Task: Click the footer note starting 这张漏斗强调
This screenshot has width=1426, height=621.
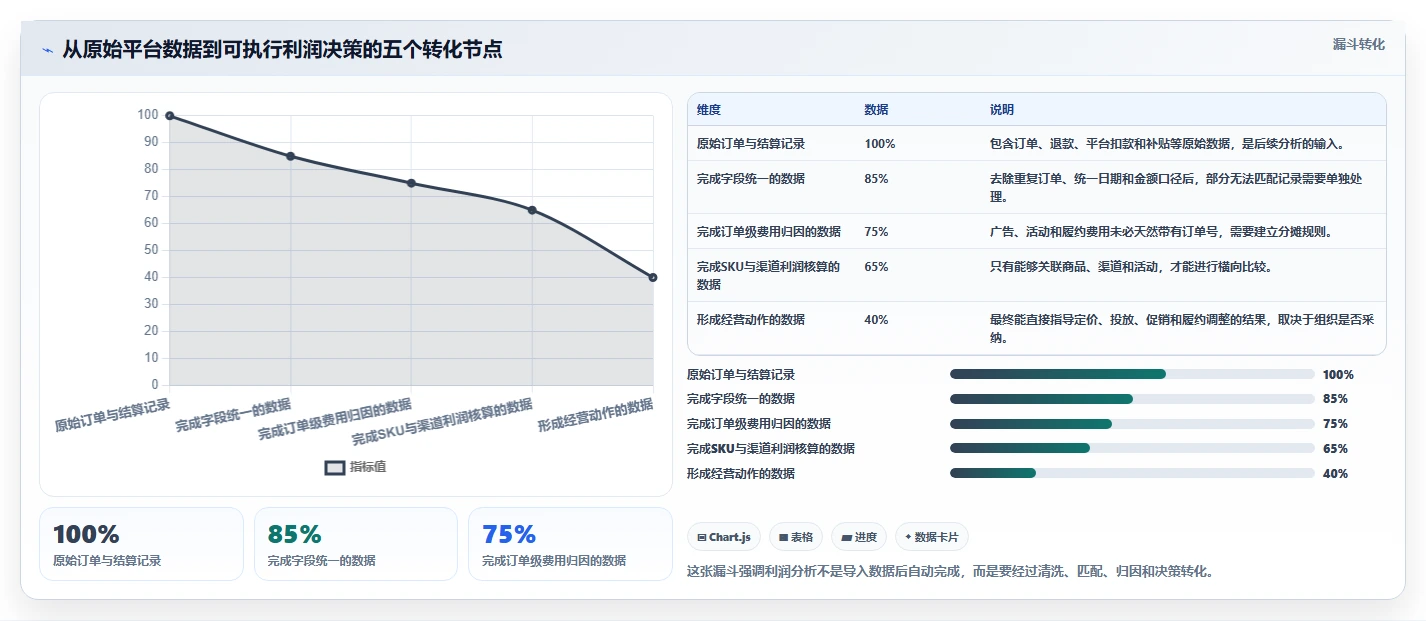Action: [x=950, y=572]
